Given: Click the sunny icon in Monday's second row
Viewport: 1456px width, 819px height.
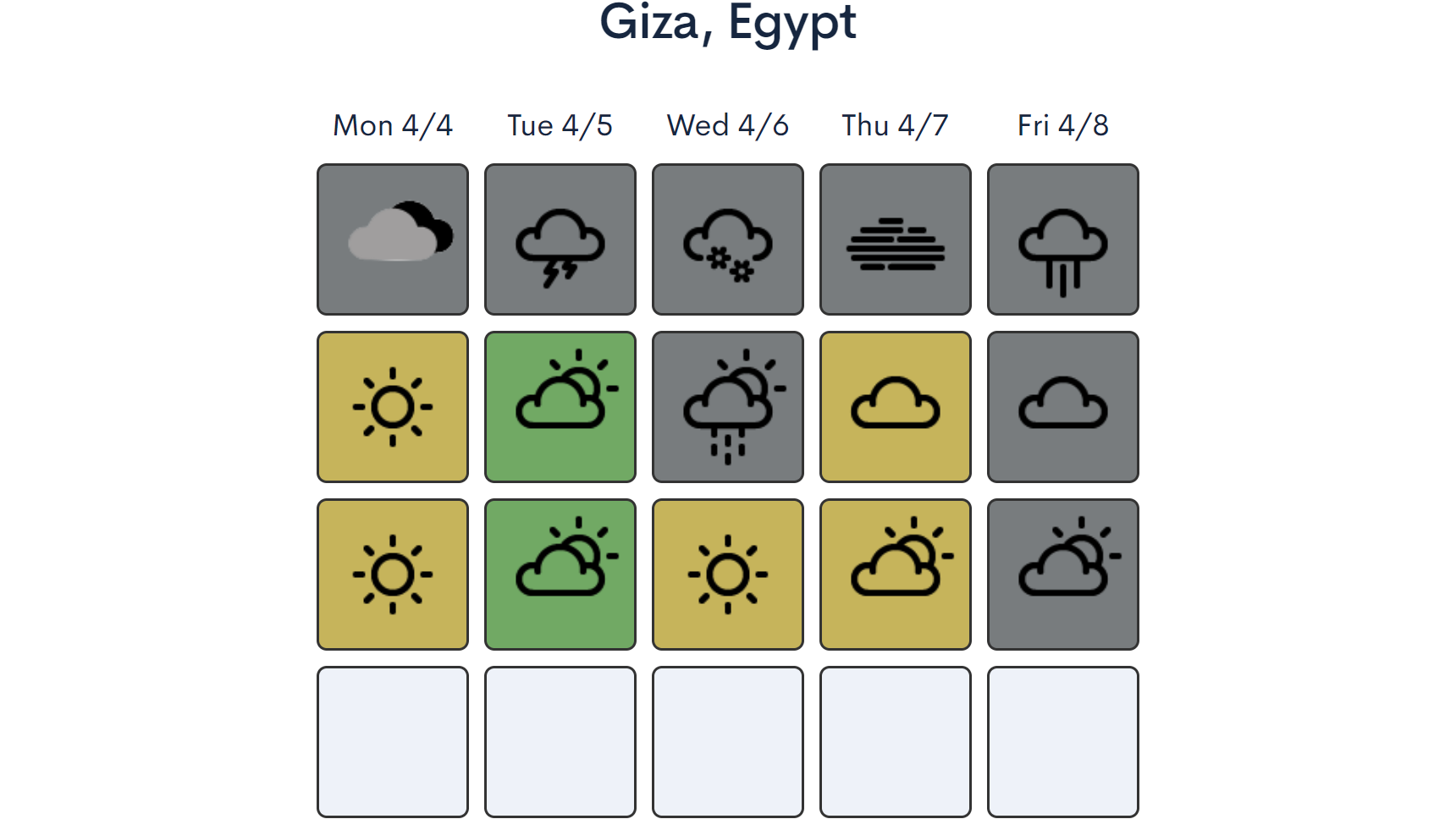Looking at the screenshot, I should click(393, 407).
